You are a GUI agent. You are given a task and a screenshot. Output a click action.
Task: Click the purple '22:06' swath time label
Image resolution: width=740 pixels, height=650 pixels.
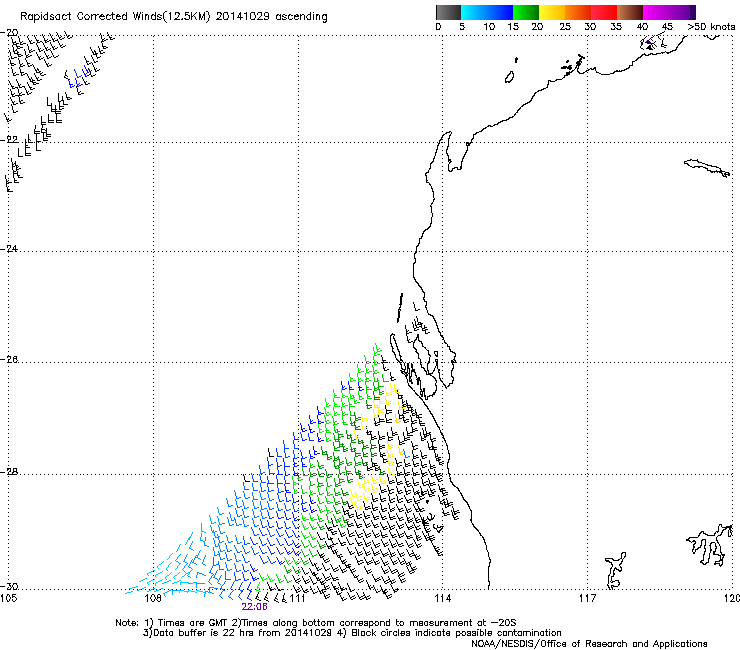coord(254,607)
